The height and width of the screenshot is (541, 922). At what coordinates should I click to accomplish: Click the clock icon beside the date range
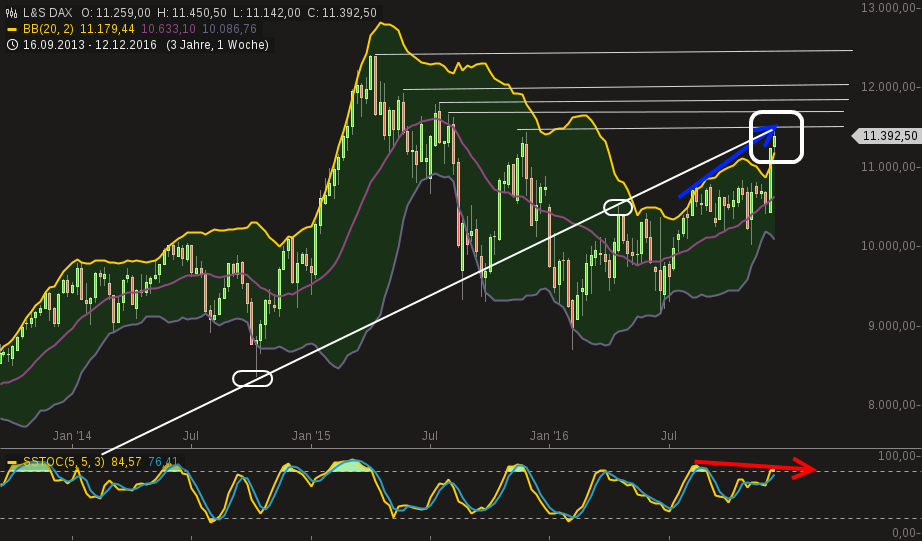point(12,45)
